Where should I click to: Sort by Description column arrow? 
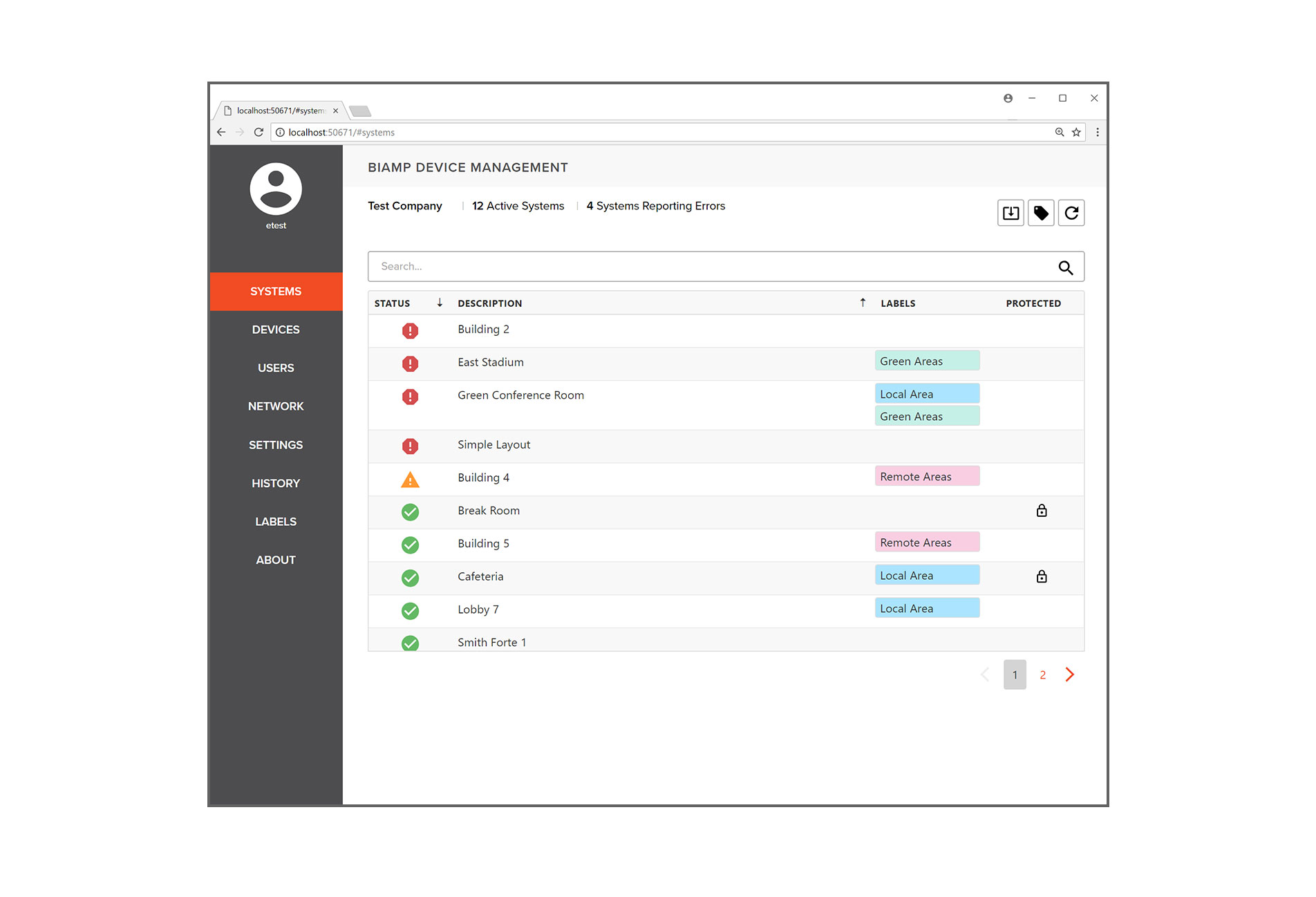click(x=863, y=303)
